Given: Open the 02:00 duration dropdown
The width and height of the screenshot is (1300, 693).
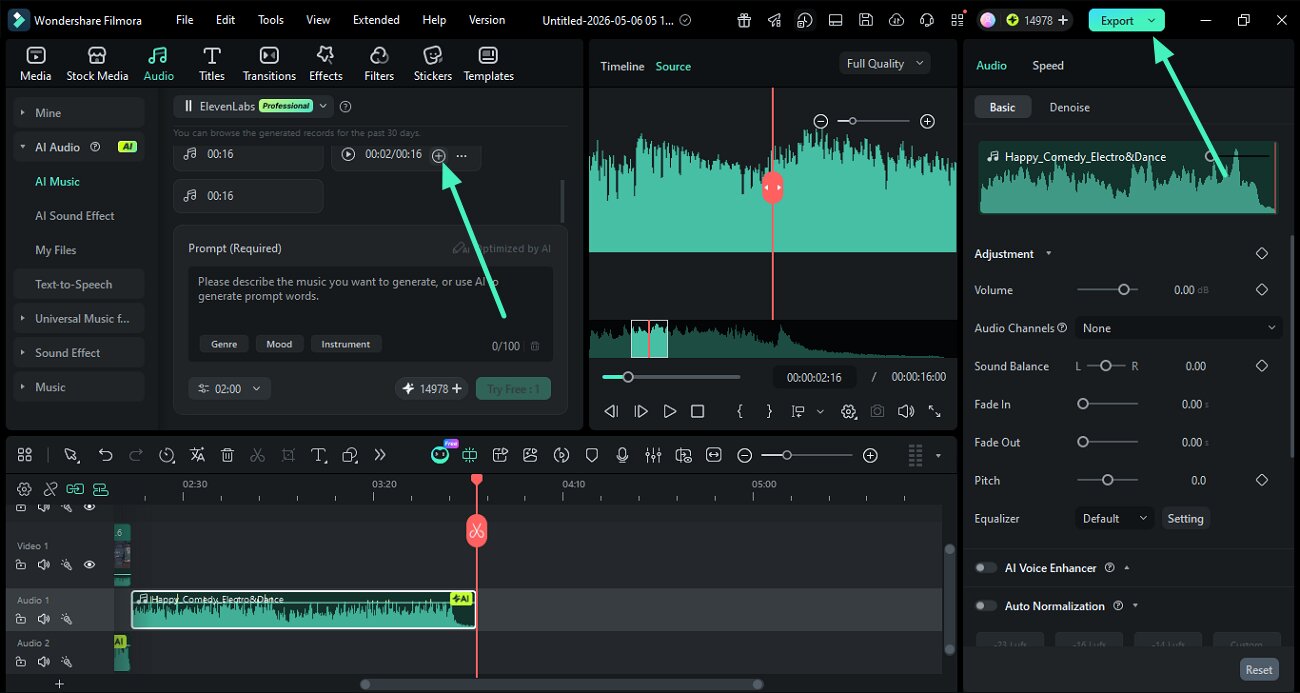Looking at the screenshot, I should 229,389.
